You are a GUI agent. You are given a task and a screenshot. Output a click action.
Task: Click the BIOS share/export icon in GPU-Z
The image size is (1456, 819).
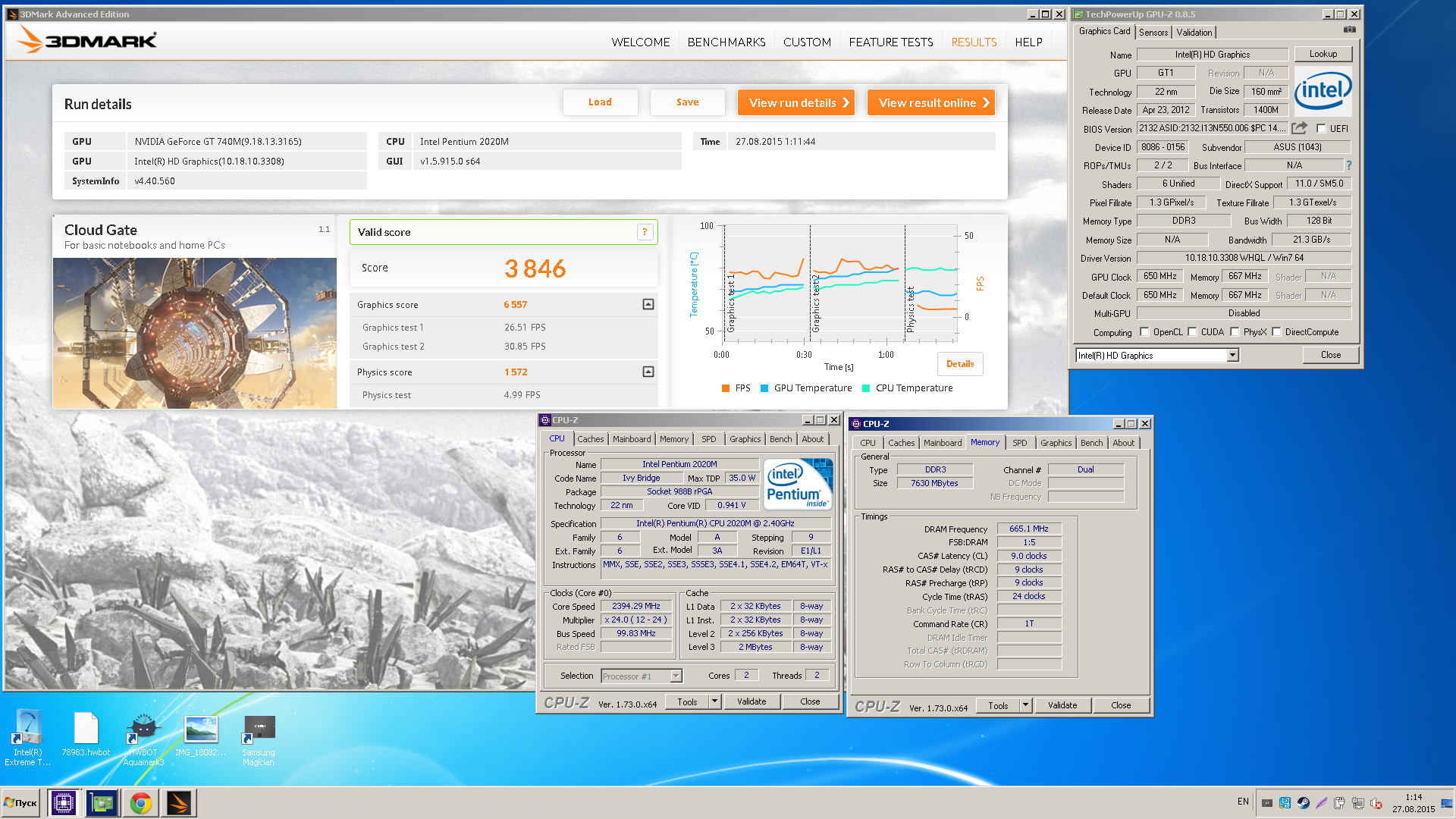(1300, 128)
